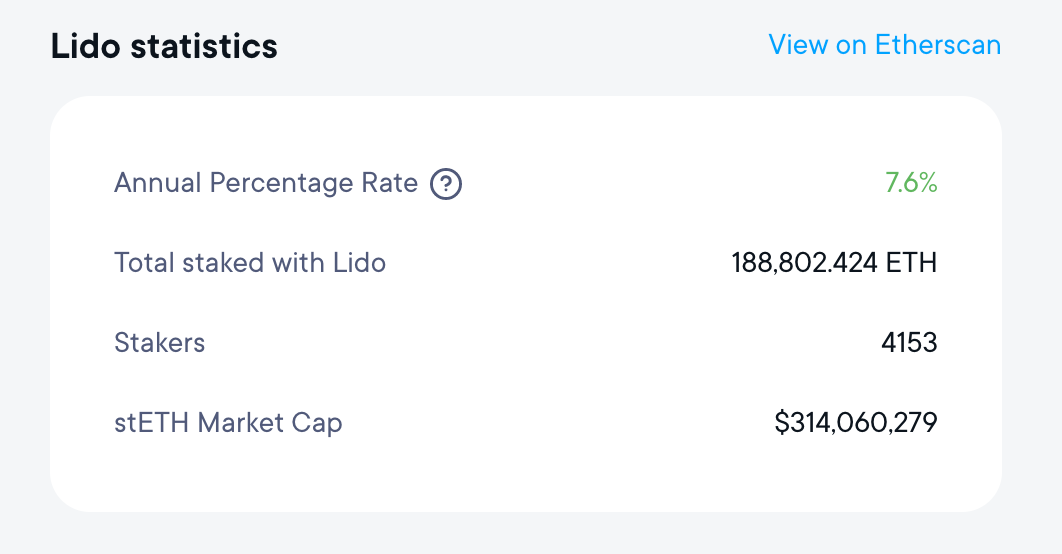
Task: Select the 188,802.424 ETH value
Action: coord(834,263)
